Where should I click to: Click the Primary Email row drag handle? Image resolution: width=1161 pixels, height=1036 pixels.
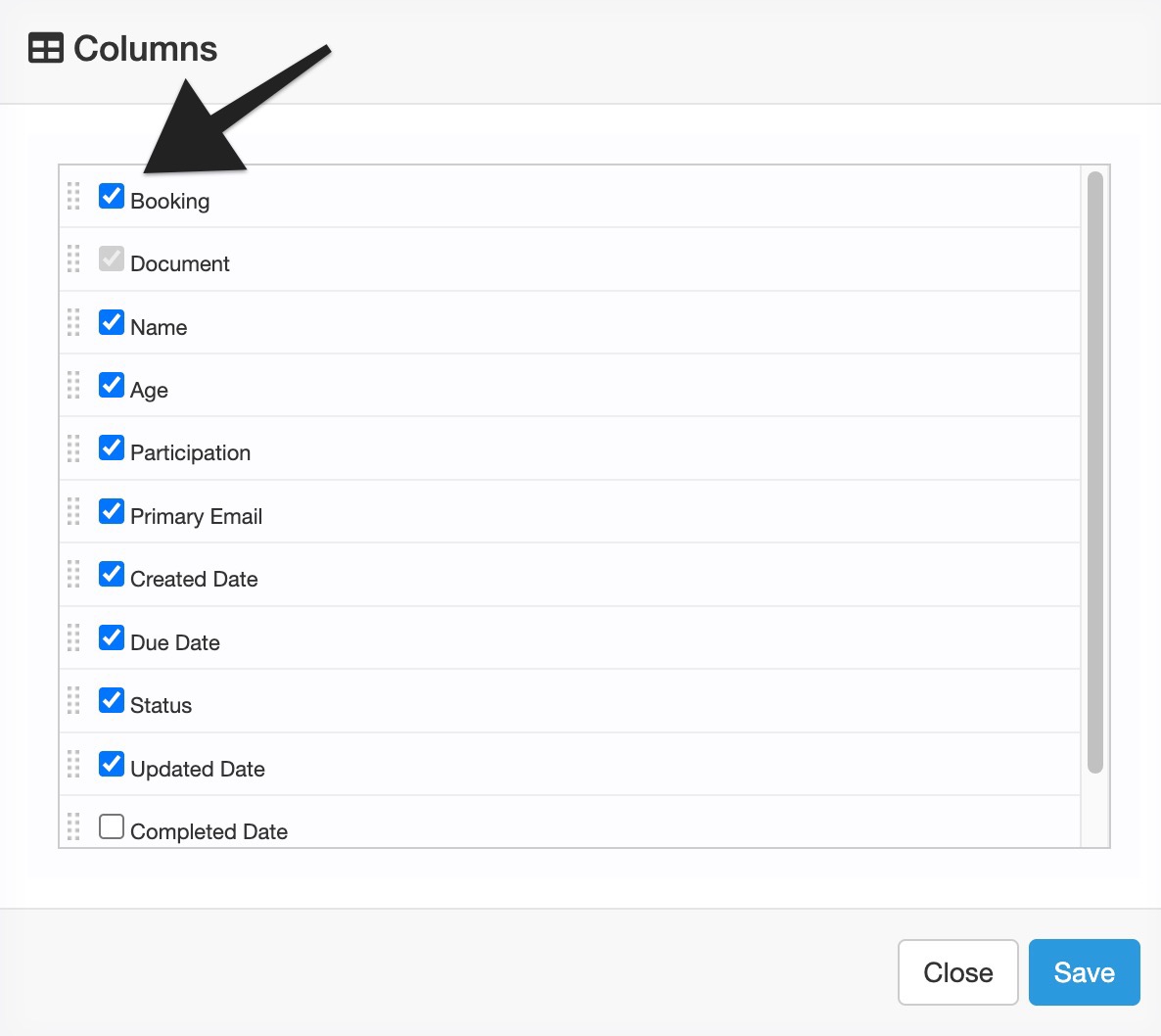(x=73, y=511)
